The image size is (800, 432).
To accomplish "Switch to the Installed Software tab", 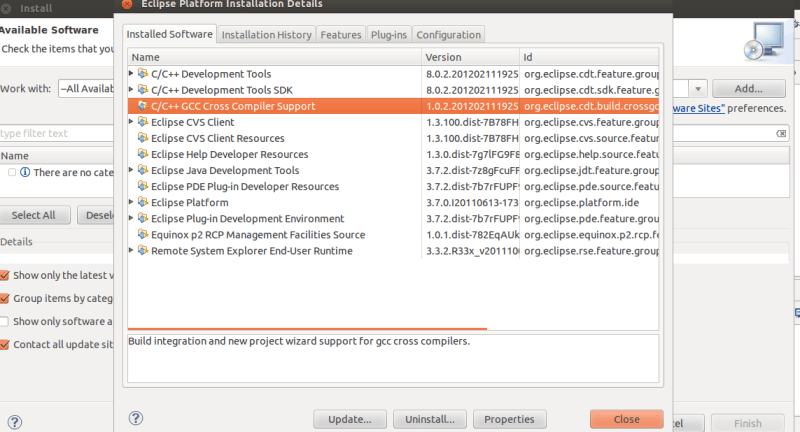I will (169, 34).
